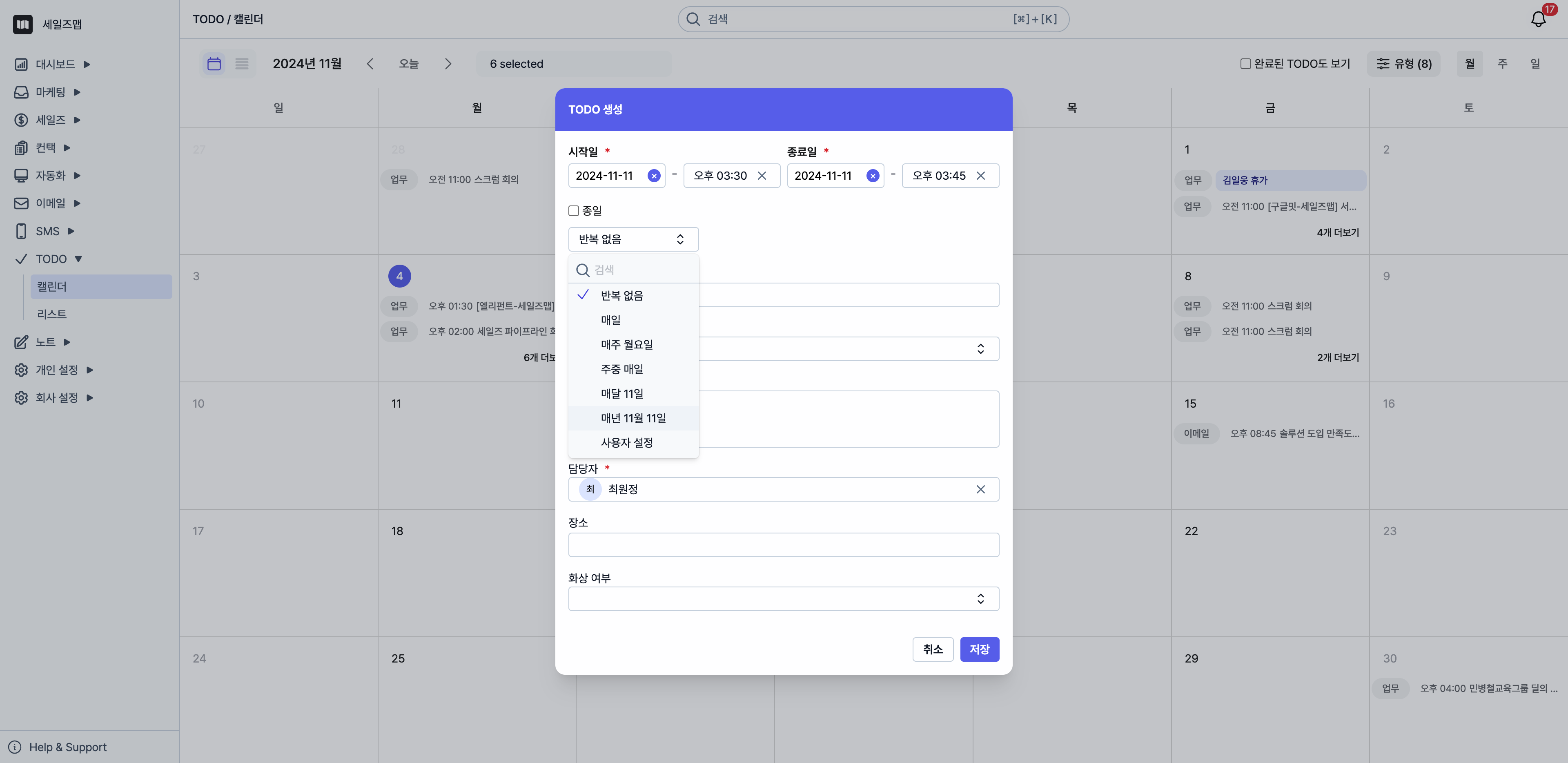
Task: Select 사용자 설정 repeat option
Action: (633, 443)
